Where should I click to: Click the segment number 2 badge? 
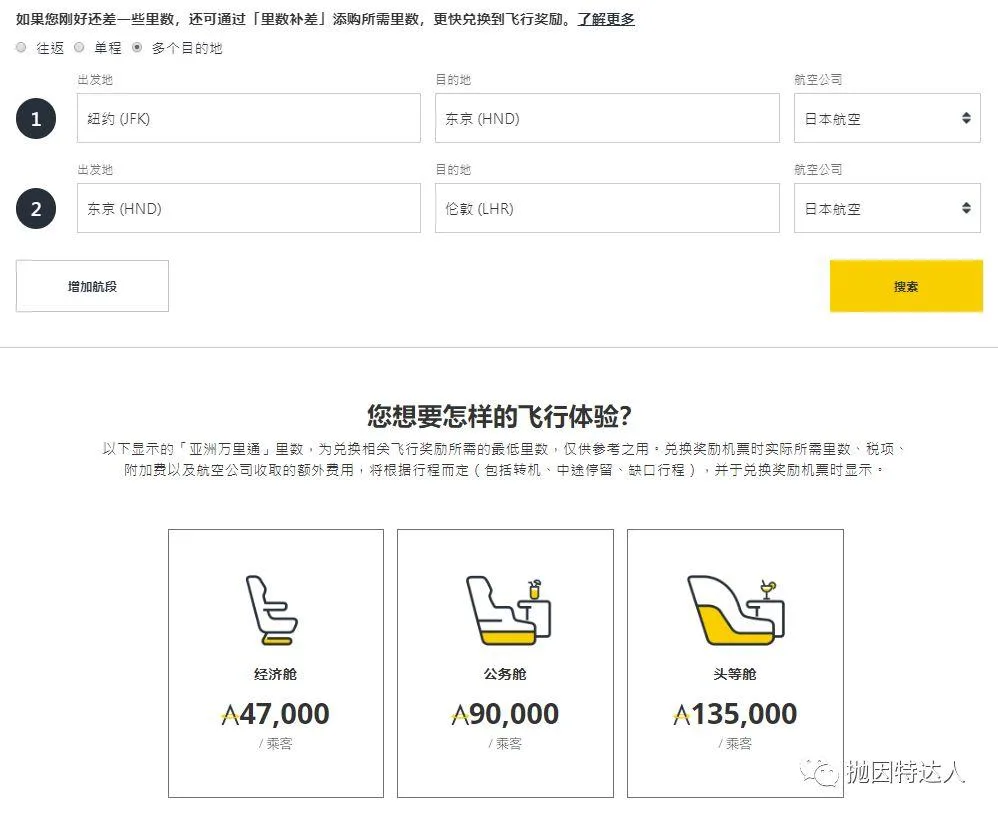coord(37,208)
